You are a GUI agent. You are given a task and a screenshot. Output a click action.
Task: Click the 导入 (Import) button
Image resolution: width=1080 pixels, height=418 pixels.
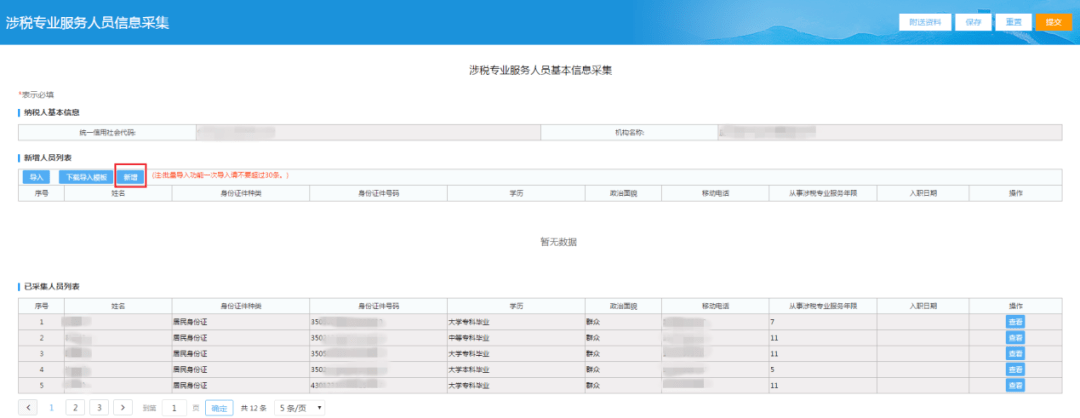(x=36, y=176)
